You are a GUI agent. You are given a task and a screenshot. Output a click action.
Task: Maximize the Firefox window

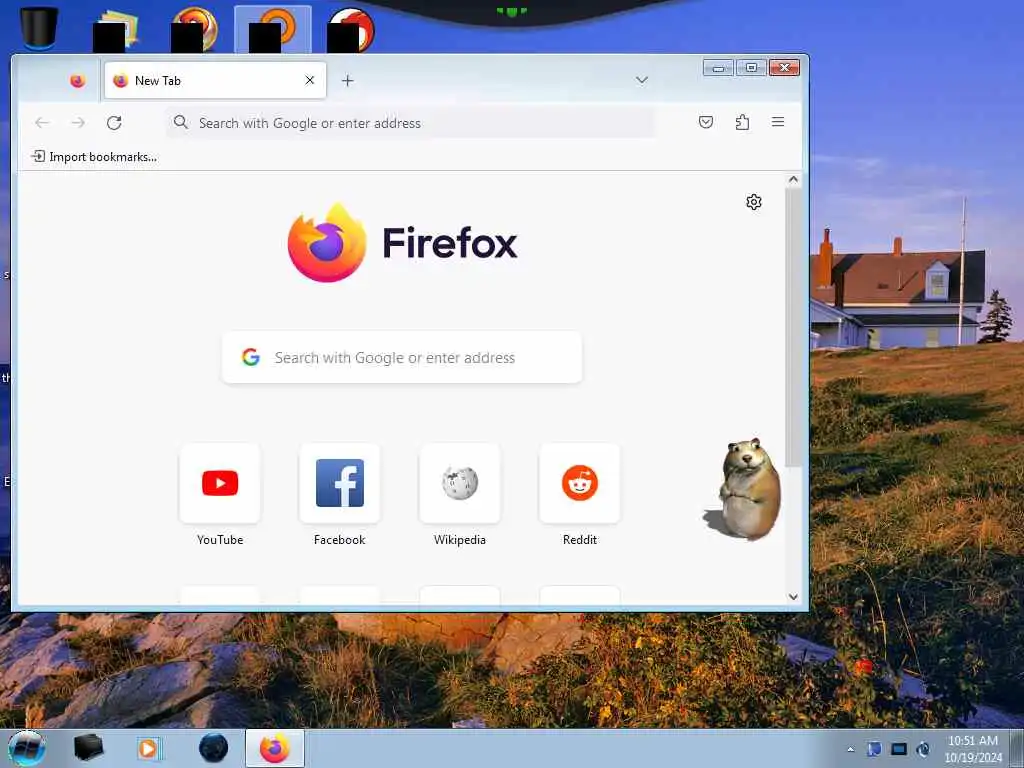pos(751,68)
